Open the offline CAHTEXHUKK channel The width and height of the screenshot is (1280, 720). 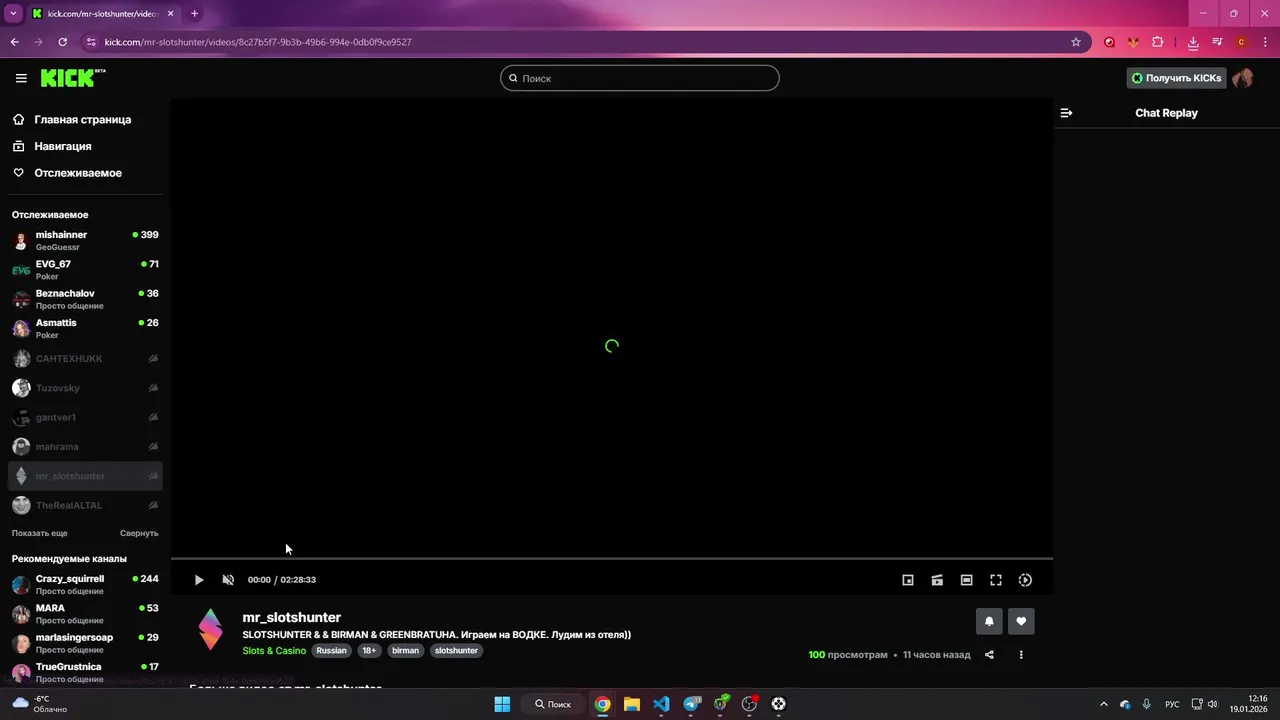[x=85, y=358]
